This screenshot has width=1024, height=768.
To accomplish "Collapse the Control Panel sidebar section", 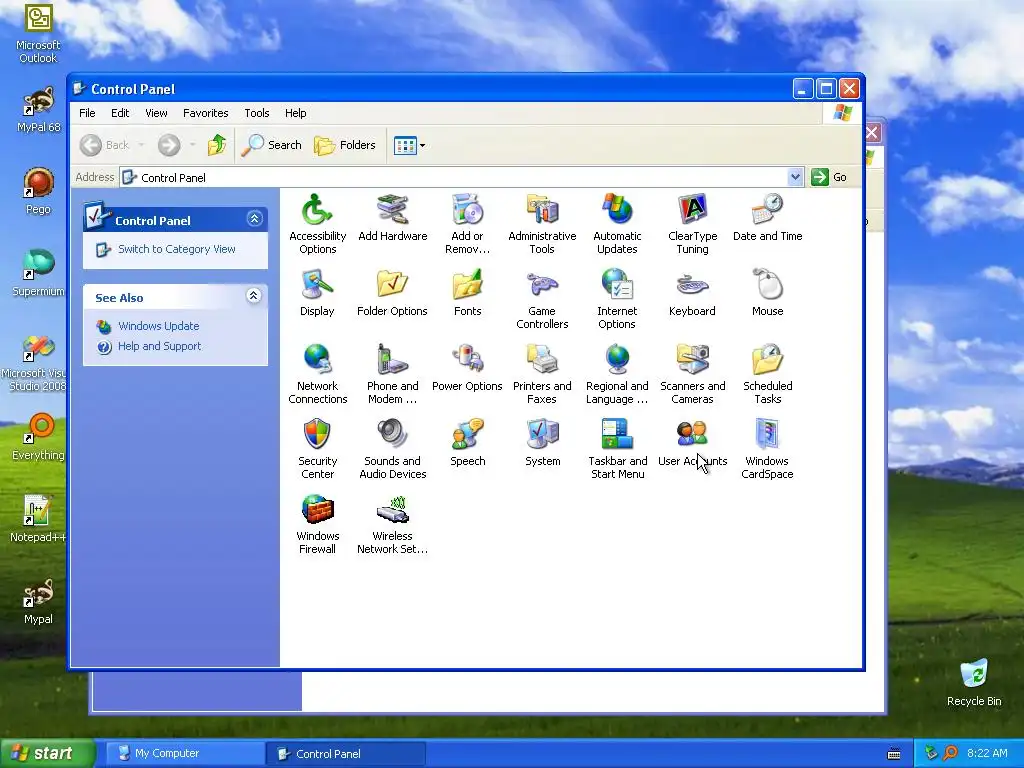I will [x=255, y=219].
